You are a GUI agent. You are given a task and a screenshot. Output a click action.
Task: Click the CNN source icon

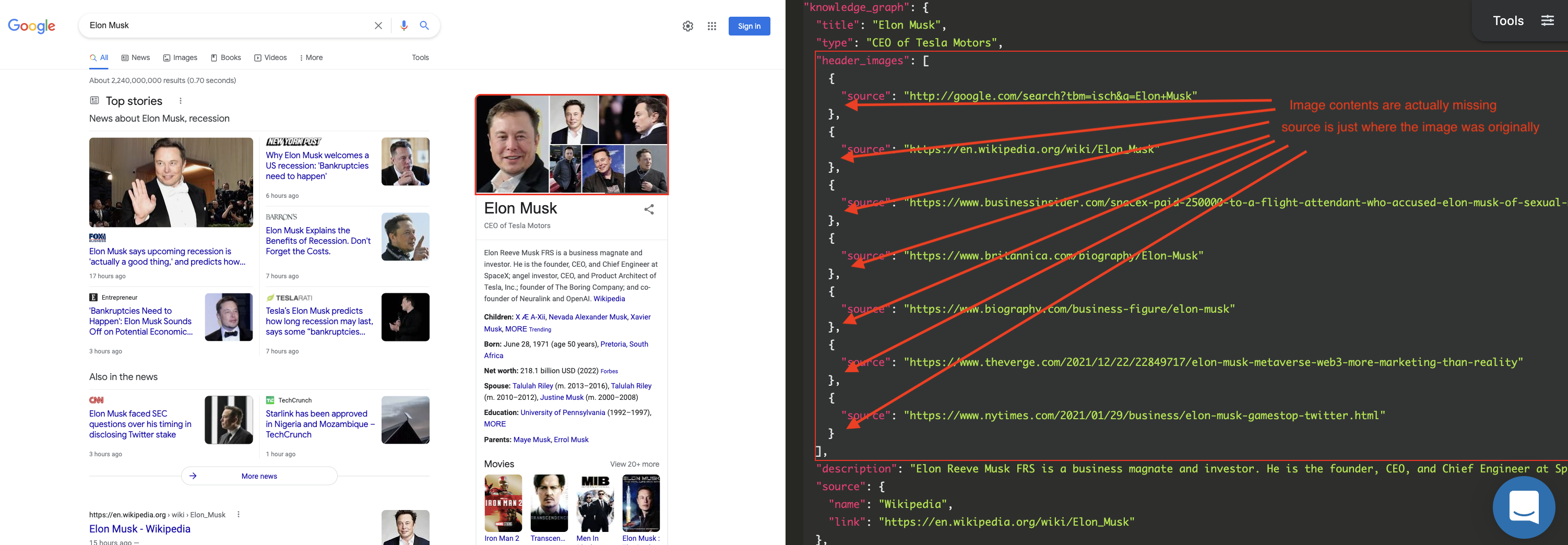coord(96,400)
